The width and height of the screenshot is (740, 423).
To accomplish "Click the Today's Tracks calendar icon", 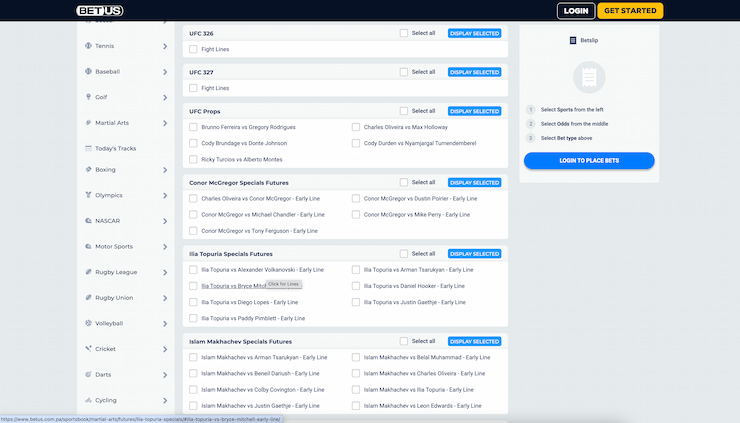I will click(88, 148).
